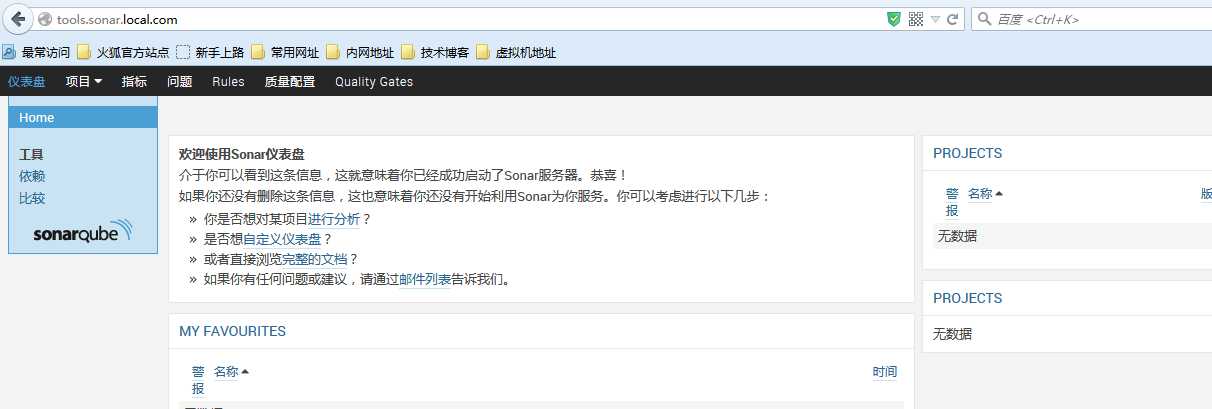
Task: Follow the 自定义仪表盘 link
Action: tap(282, 239)
